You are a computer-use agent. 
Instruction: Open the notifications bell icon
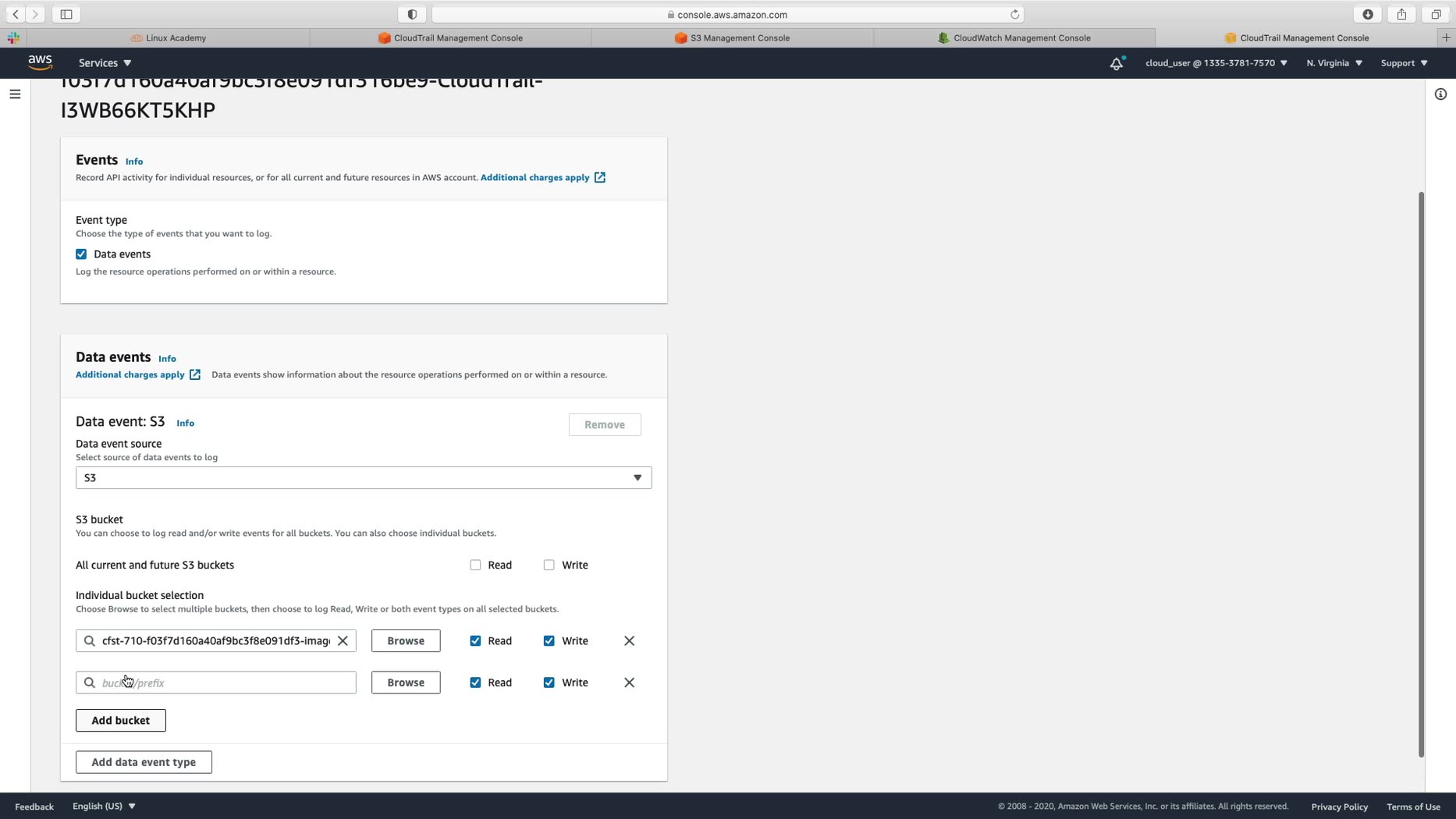[x=1117, y=63]
